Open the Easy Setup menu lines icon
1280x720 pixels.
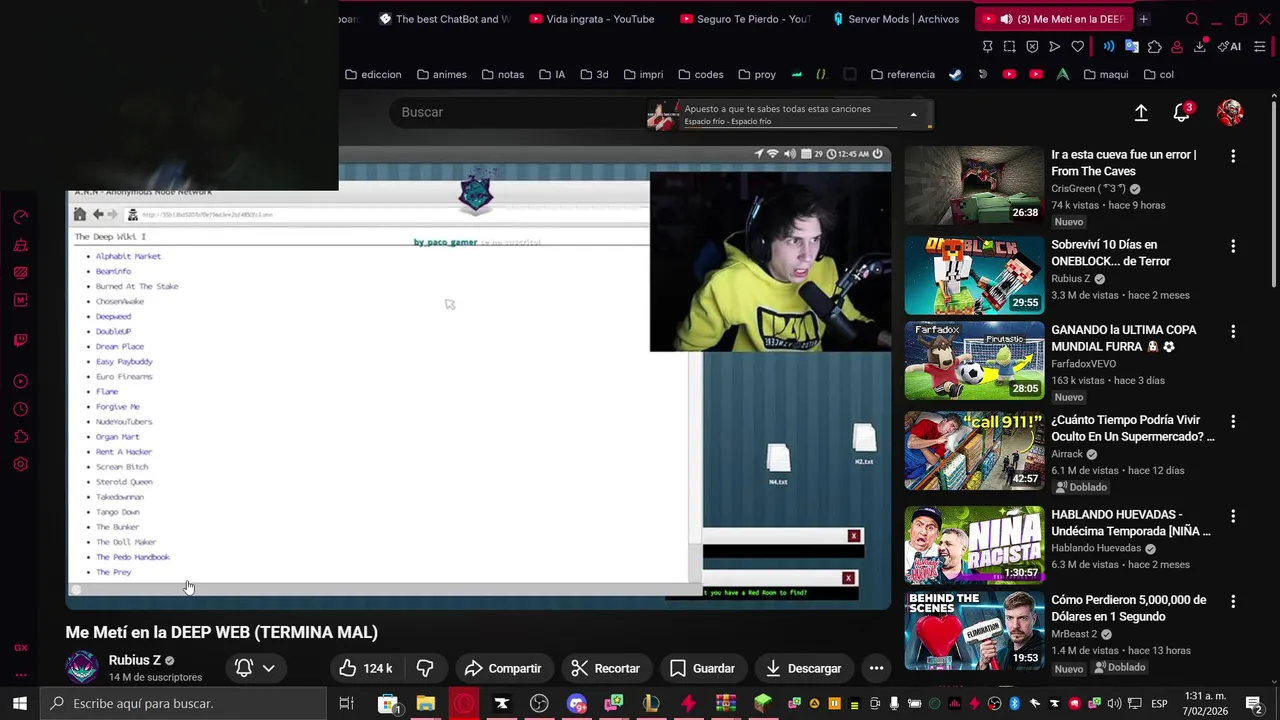(1259, 46)
